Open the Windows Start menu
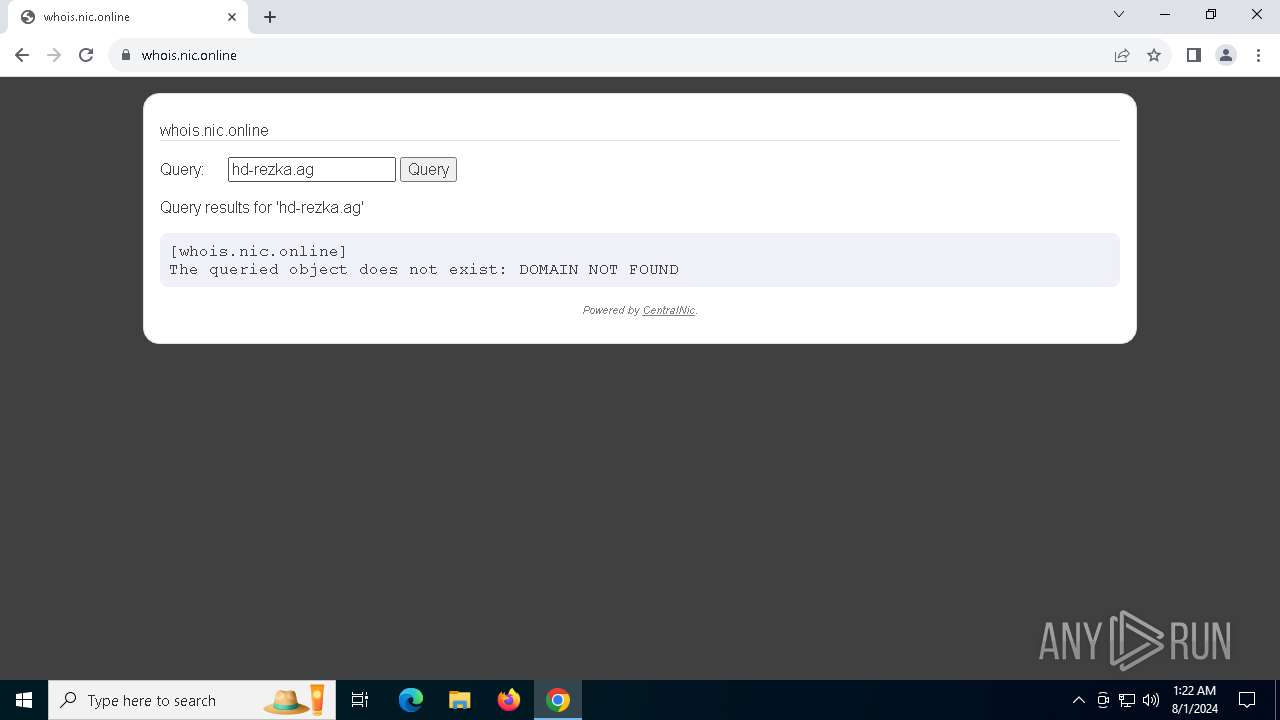 (24, 700)
